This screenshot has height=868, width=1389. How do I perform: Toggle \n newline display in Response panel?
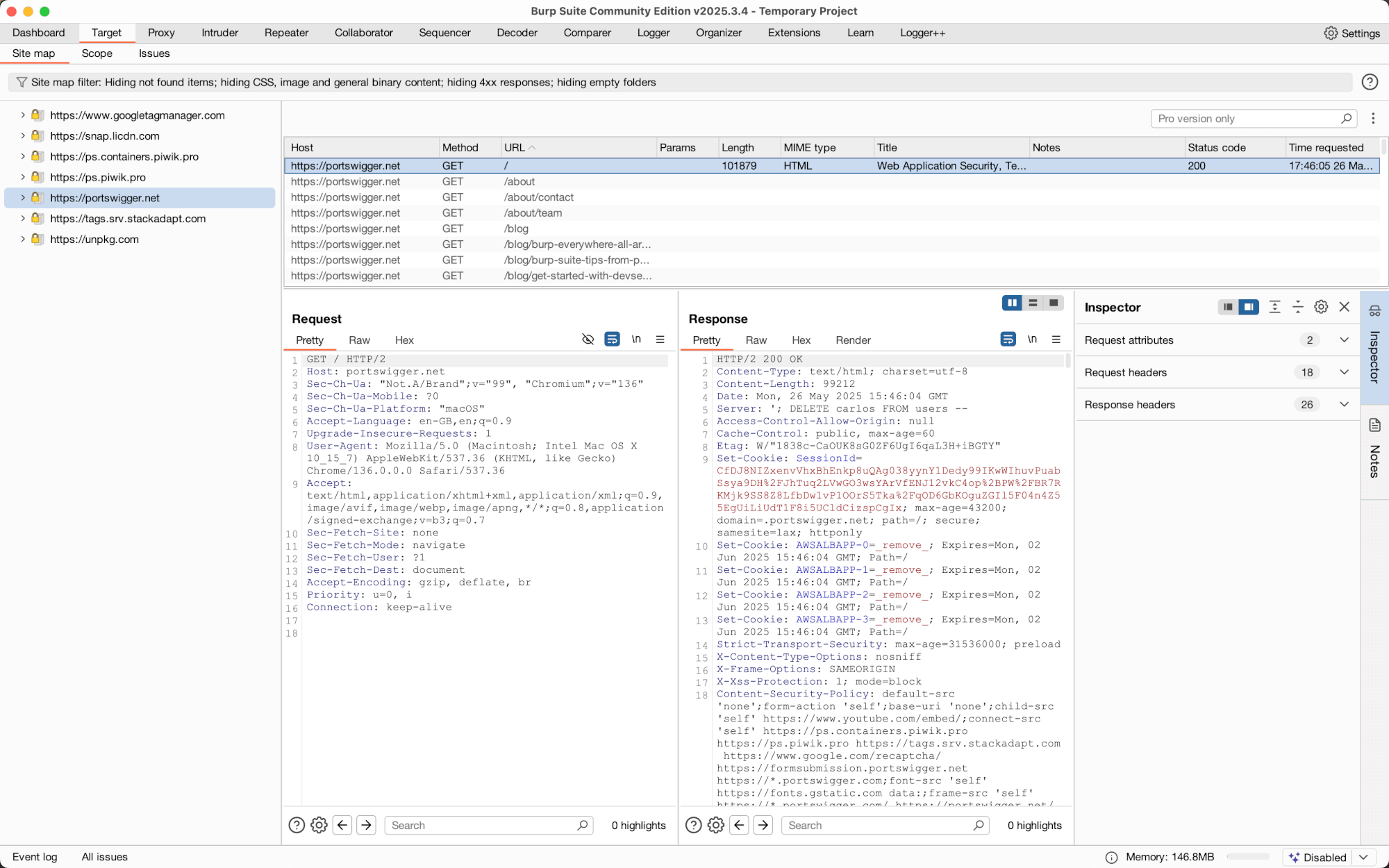click(x=1032, y=339)
